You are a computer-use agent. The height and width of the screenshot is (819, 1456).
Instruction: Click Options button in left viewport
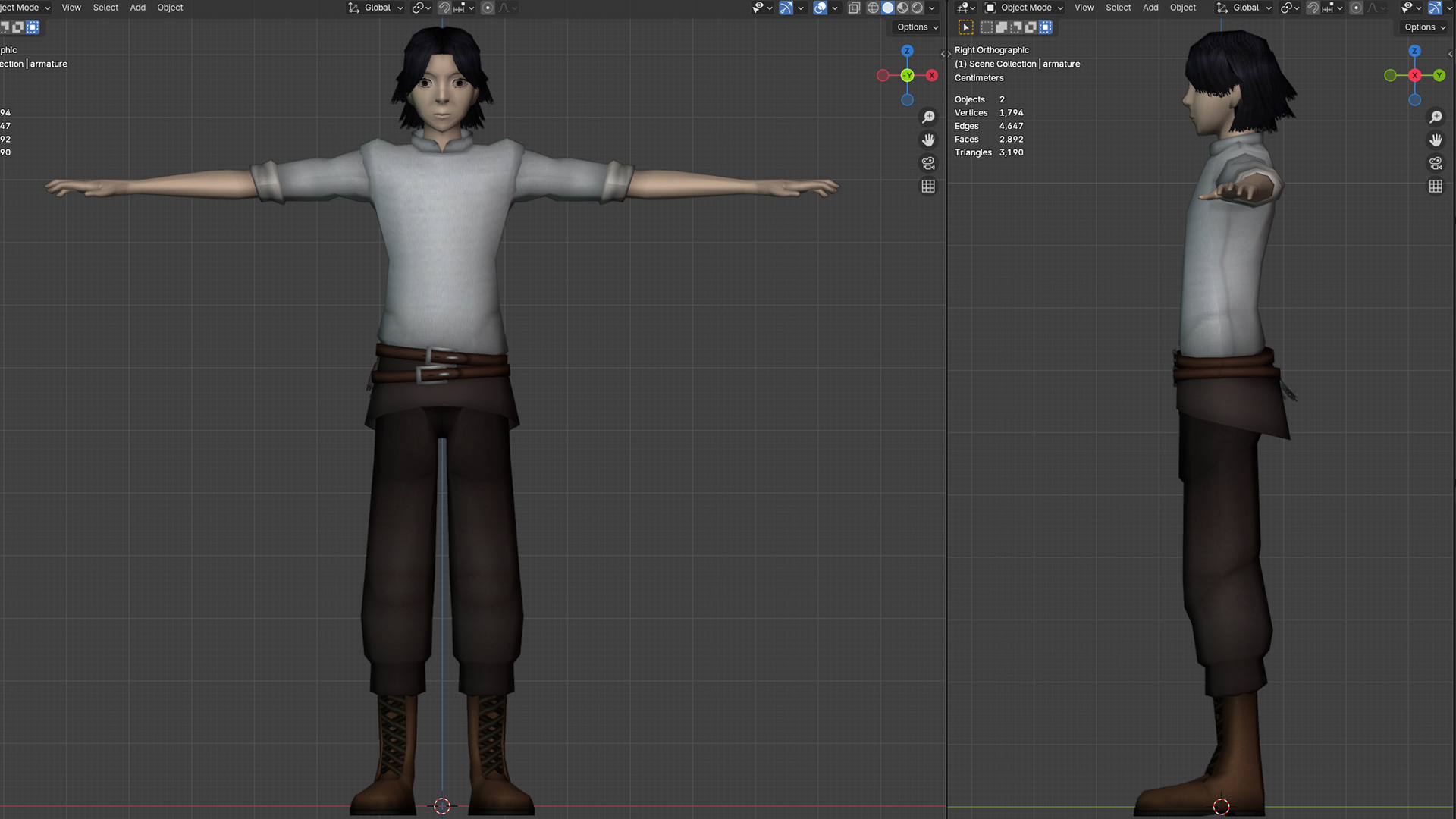(x=917, y=27)
